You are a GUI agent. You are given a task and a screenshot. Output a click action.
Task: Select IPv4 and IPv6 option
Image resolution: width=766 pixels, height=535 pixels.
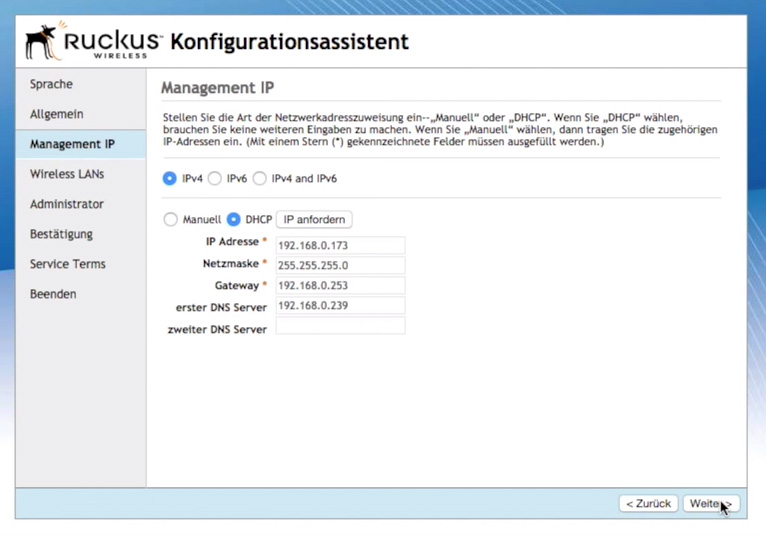tap(260, 179)
